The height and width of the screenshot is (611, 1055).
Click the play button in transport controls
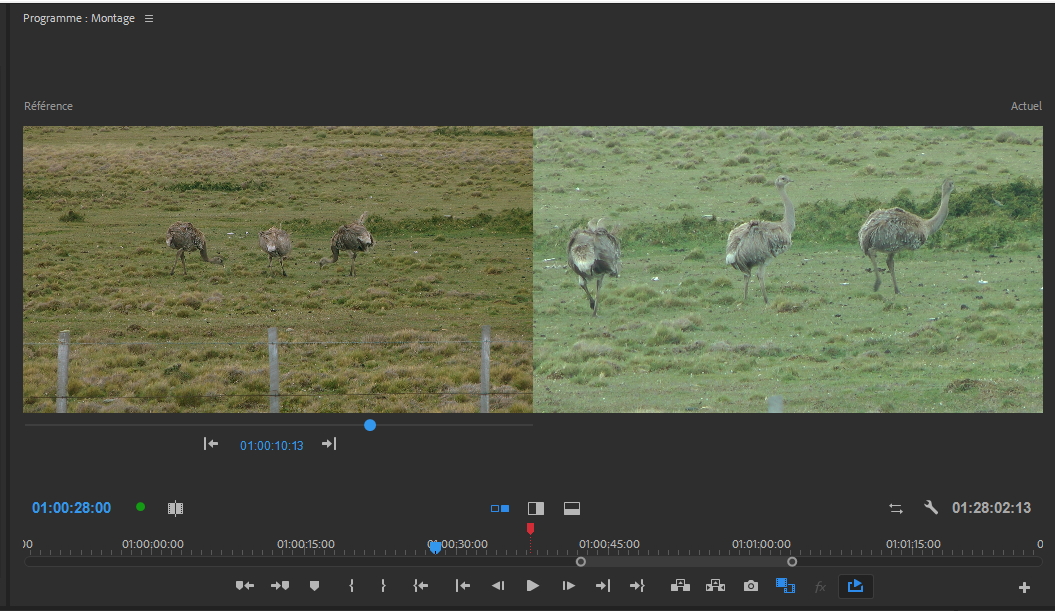click(532, 586)
